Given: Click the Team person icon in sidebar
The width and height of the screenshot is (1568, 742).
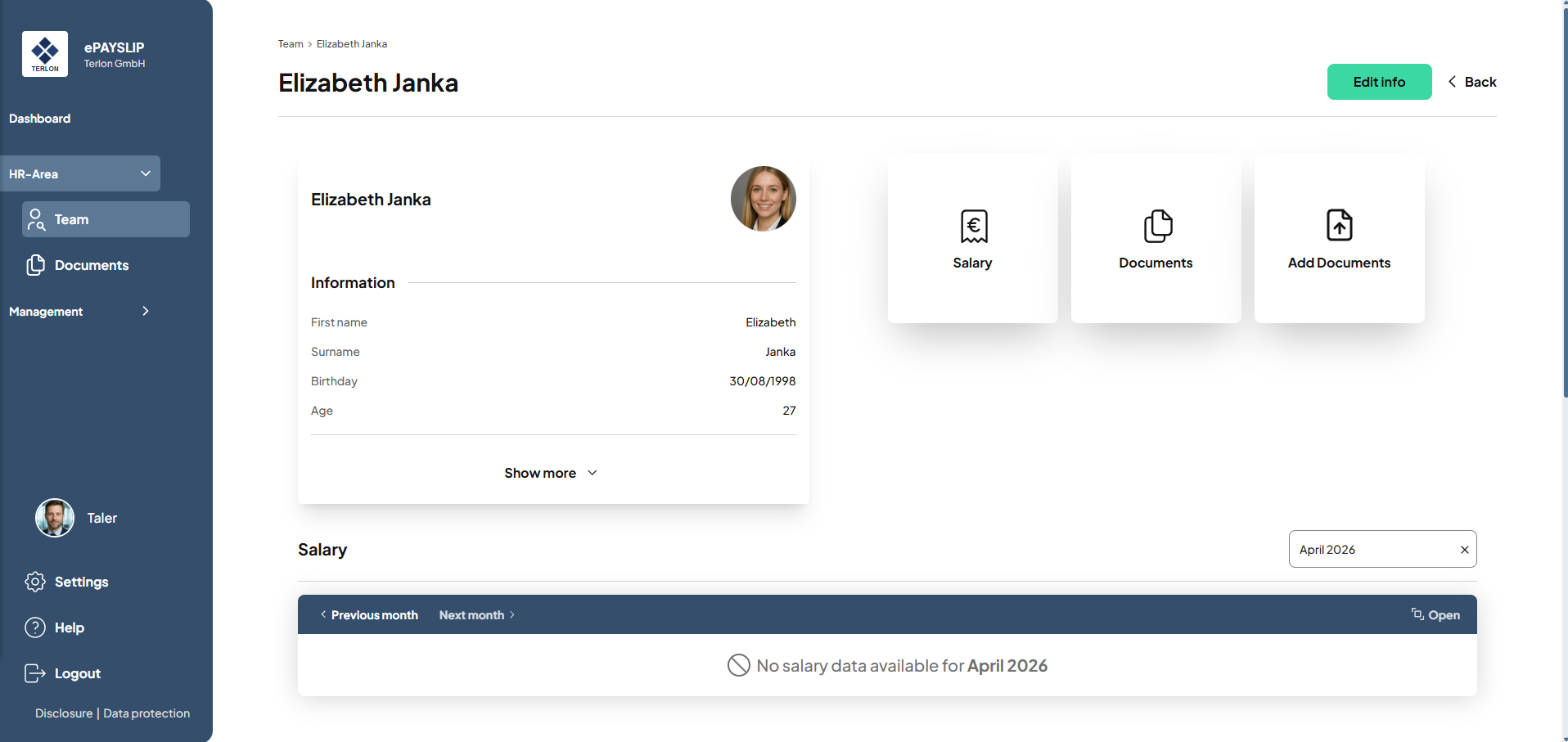Looking at the screenshot, I should pyautogui.click(x=36, y=219).
